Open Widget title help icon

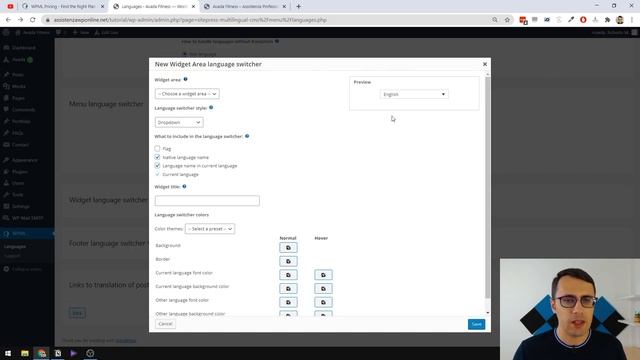point(184,187)
